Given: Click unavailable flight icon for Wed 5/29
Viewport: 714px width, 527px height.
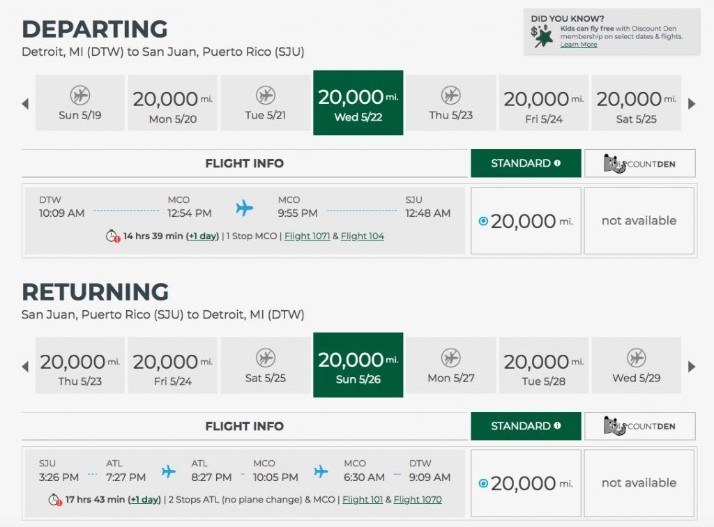Looking at the screenshot, I should point(636,358).
